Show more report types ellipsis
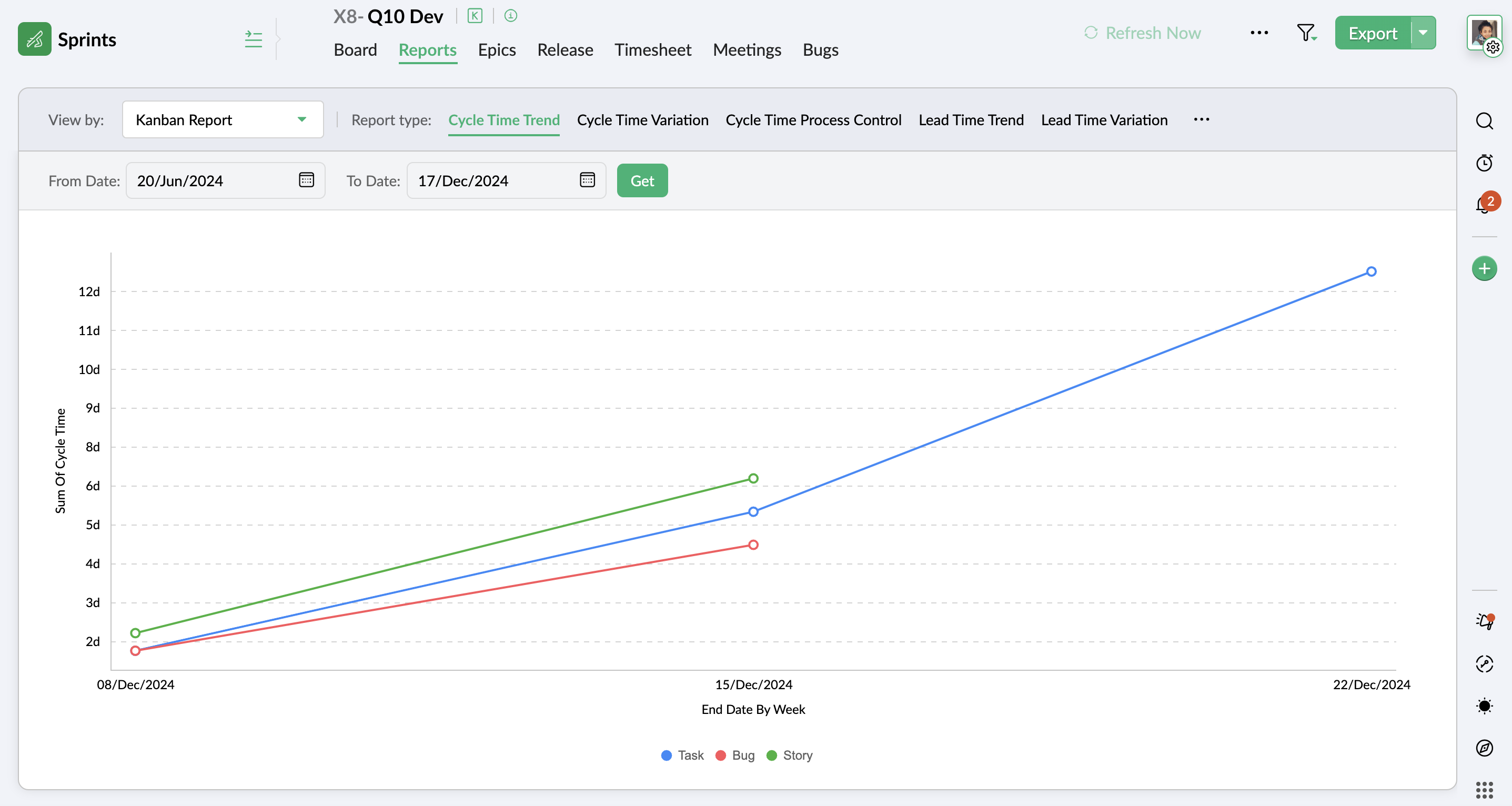The image size is (1512, 806). coord(1201,120)
